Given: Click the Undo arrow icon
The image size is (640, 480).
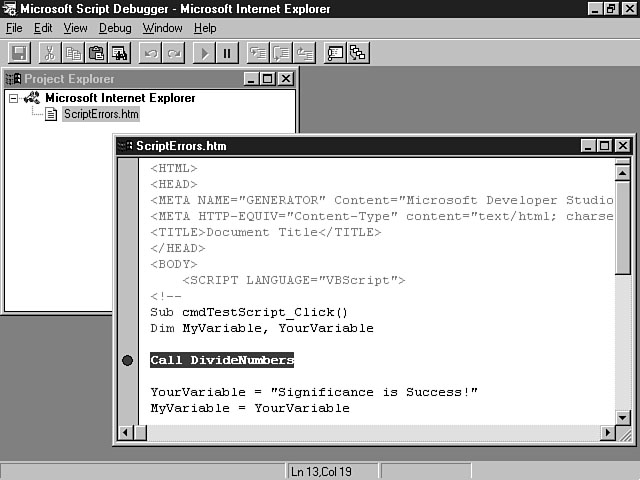Looking at the screenshot, I should coord(151,53).
